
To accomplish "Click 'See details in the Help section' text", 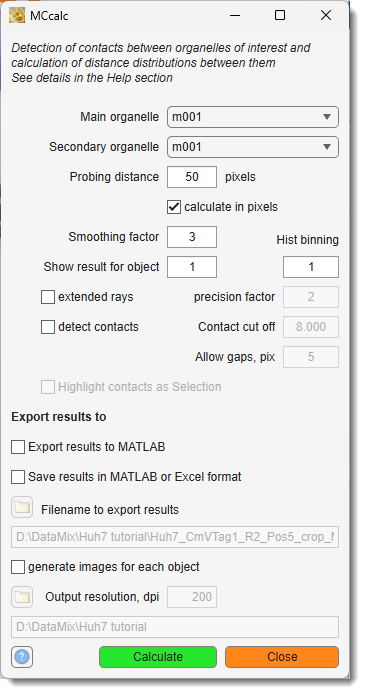I will [92, 78].
